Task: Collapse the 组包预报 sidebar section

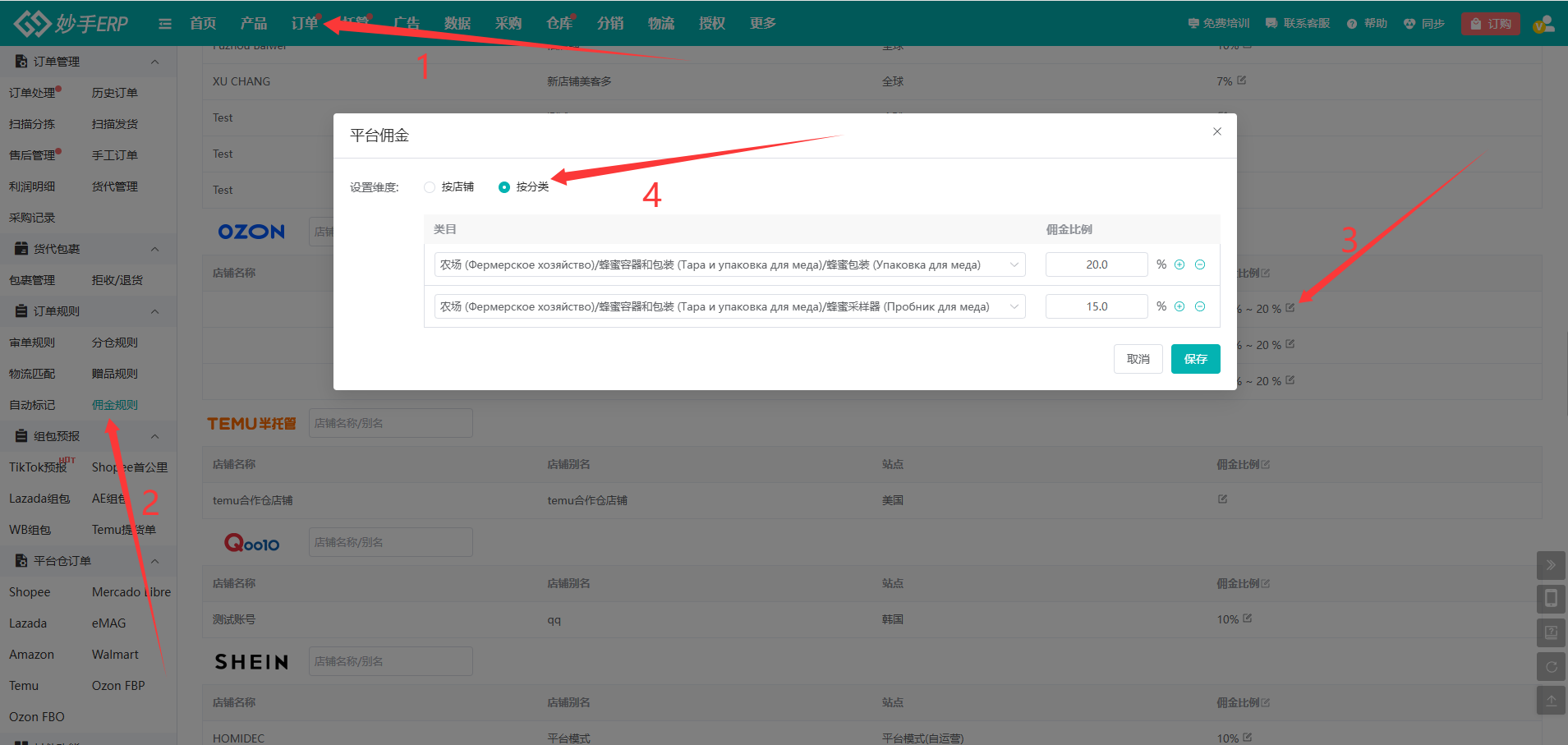Action: [155, 436]
